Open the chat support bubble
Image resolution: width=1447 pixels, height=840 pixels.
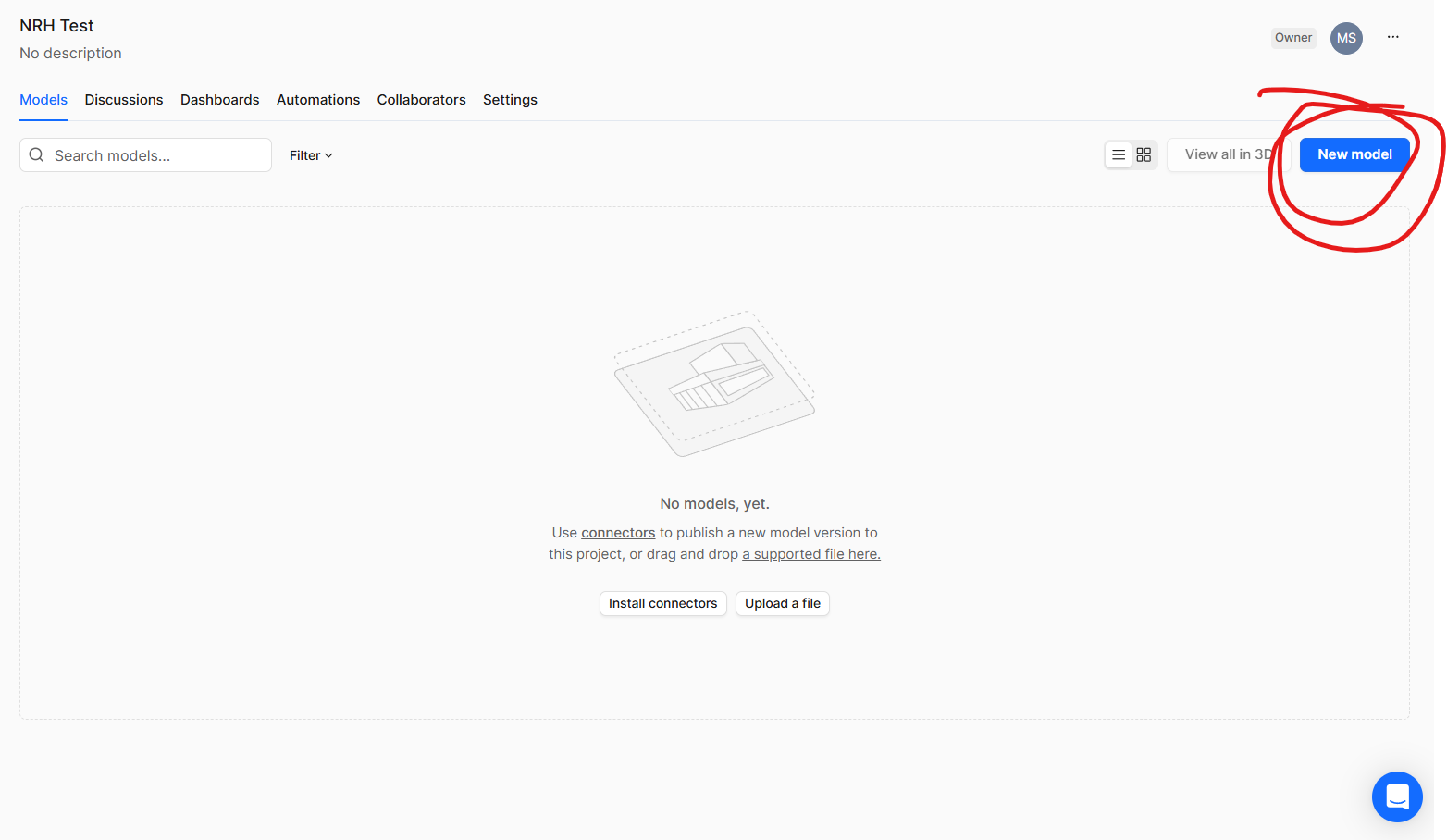point(1396,797)
